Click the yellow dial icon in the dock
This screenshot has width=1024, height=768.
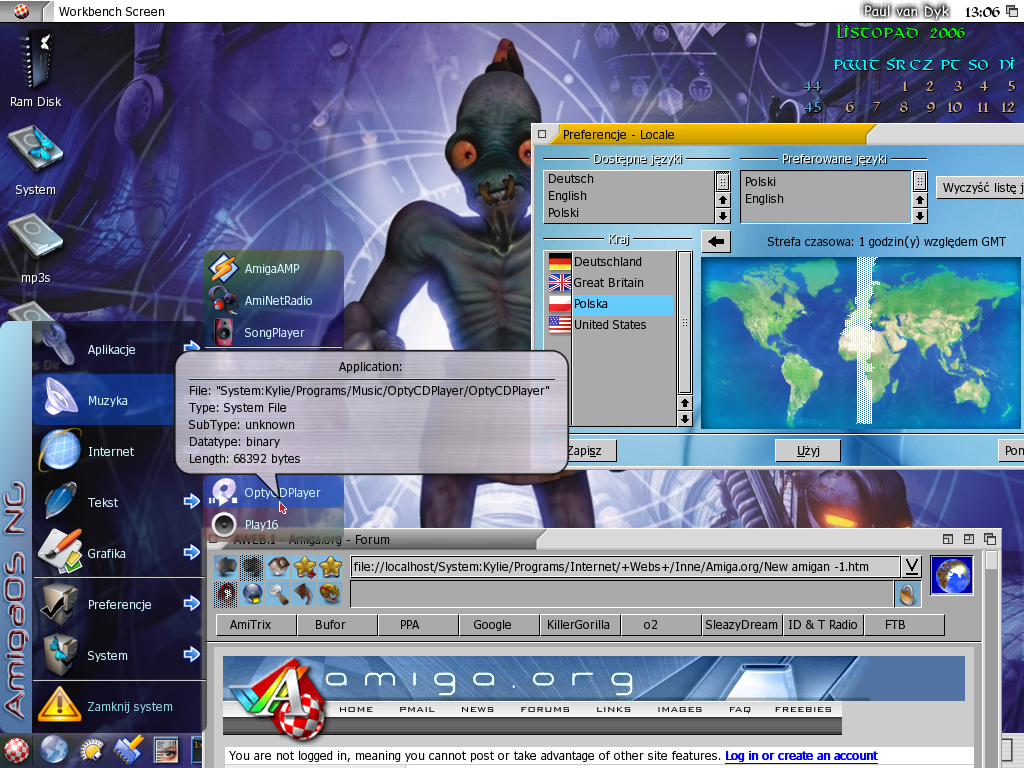91,750
